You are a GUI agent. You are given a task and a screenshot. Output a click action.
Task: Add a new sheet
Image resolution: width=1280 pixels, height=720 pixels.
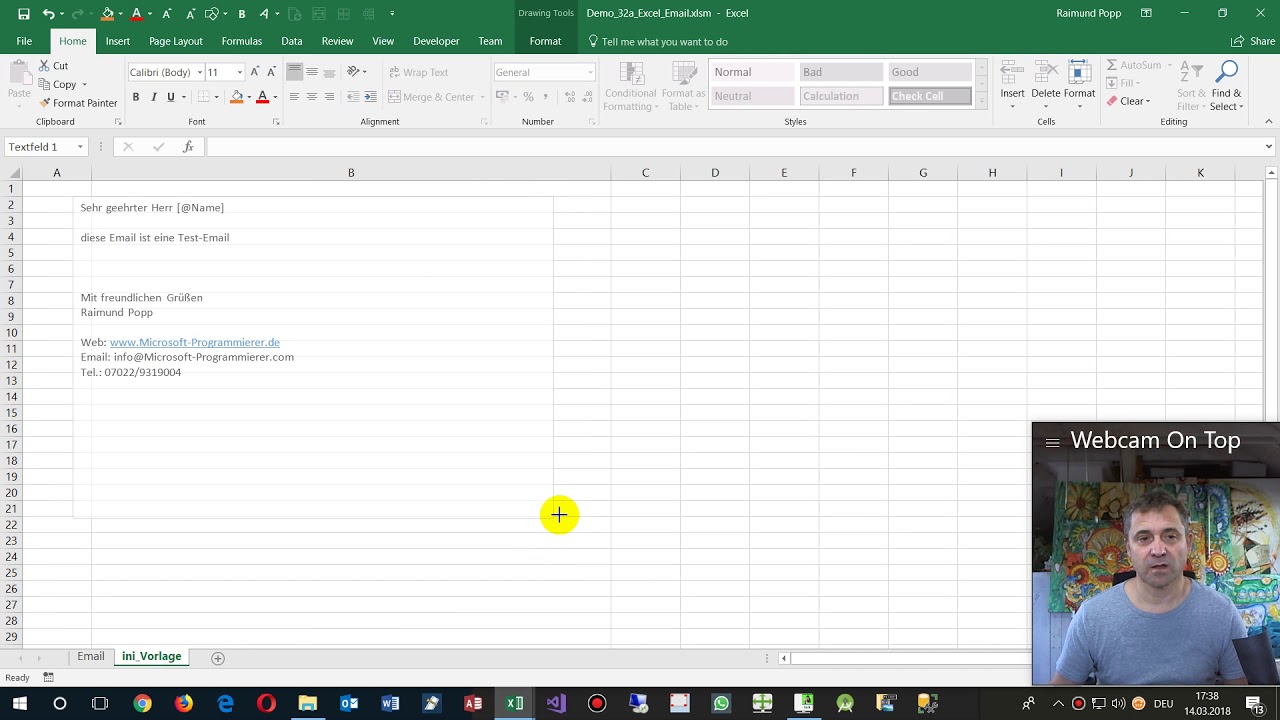coord(218,658)
